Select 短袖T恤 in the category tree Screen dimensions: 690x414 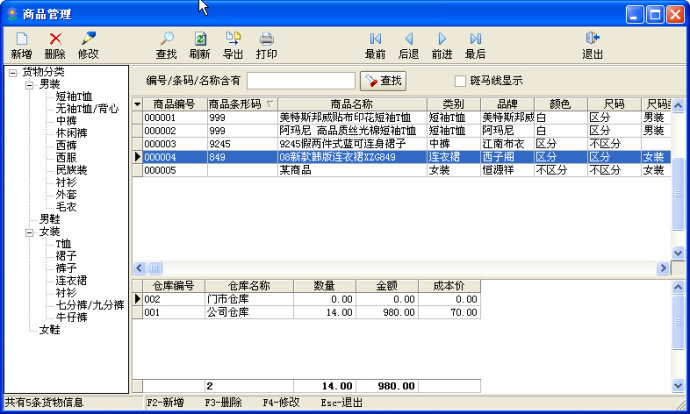74,97
